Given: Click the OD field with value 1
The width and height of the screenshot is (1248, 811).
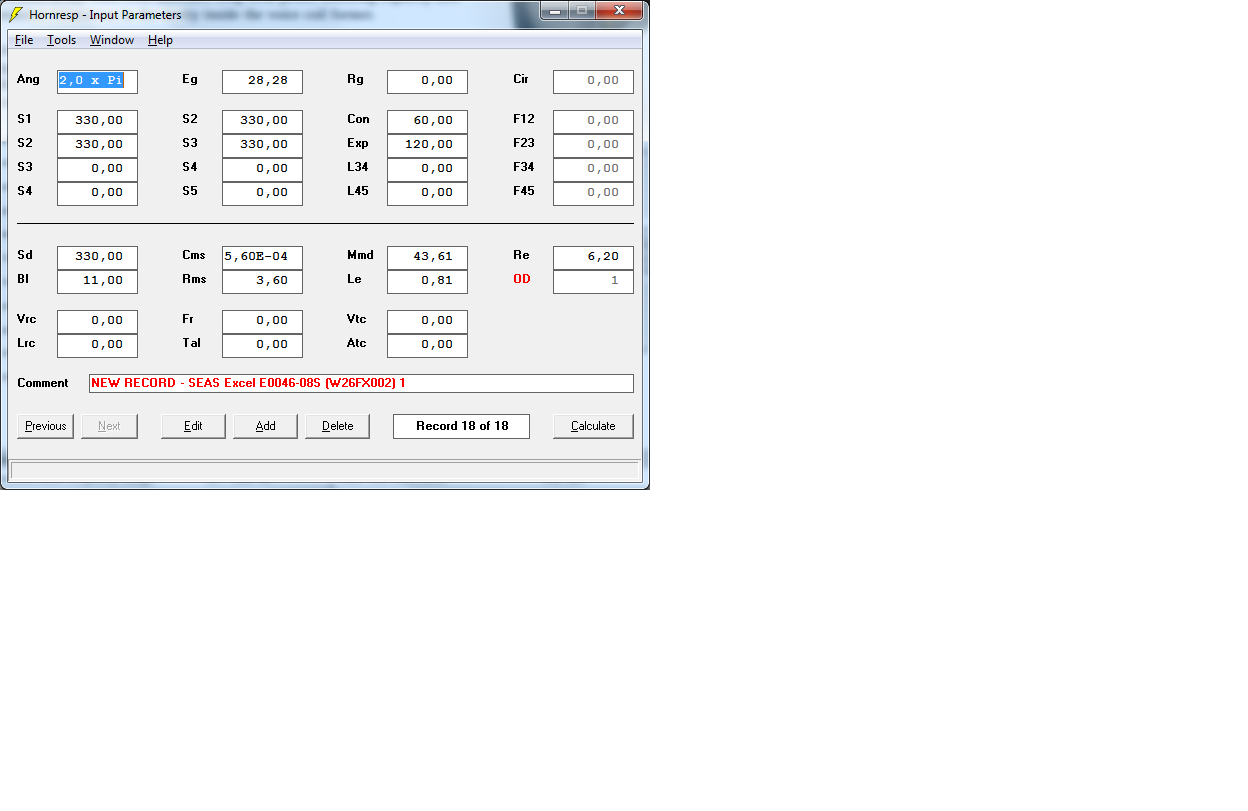Looking at the screenshot, I should point(593,281).
